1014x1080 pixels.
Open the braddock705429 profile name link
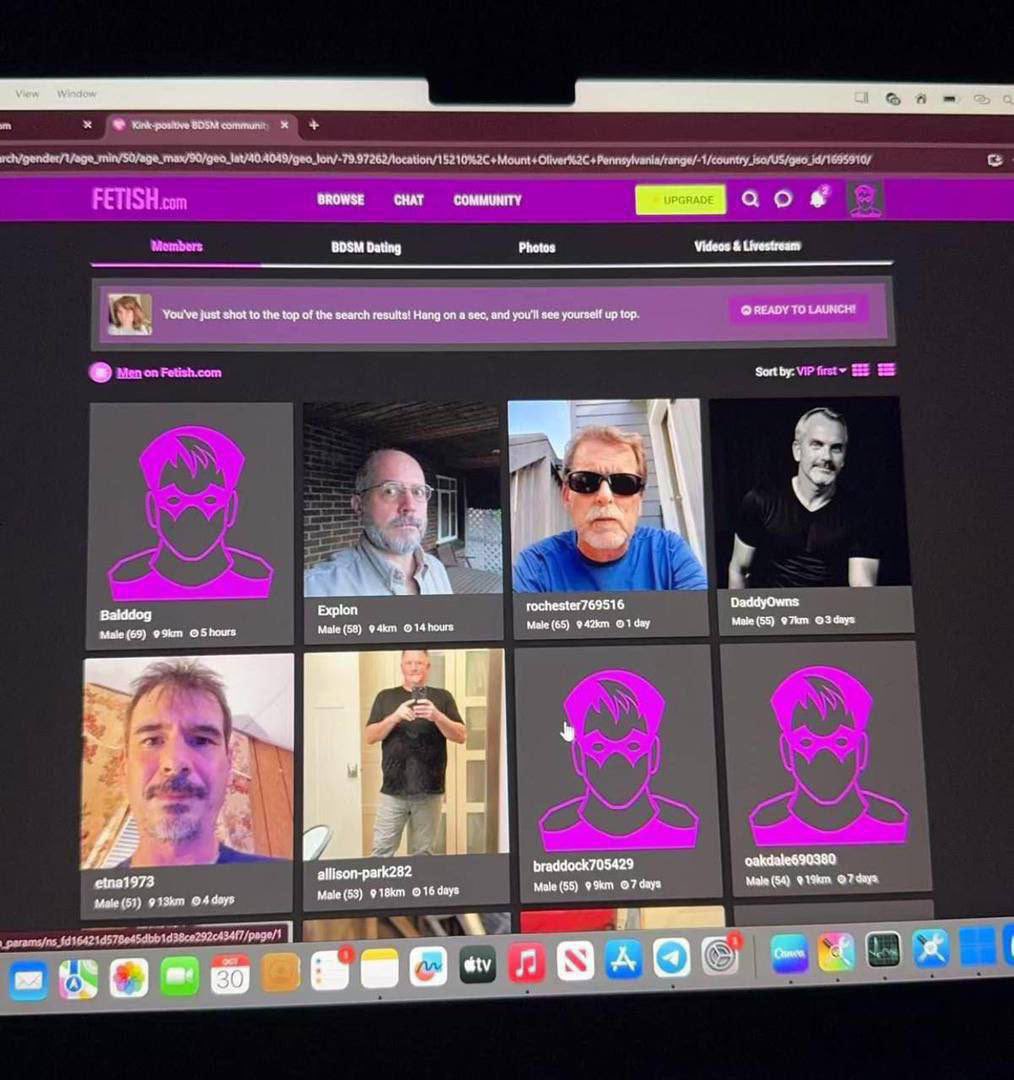pyautogui.click(x=583, y=864)
